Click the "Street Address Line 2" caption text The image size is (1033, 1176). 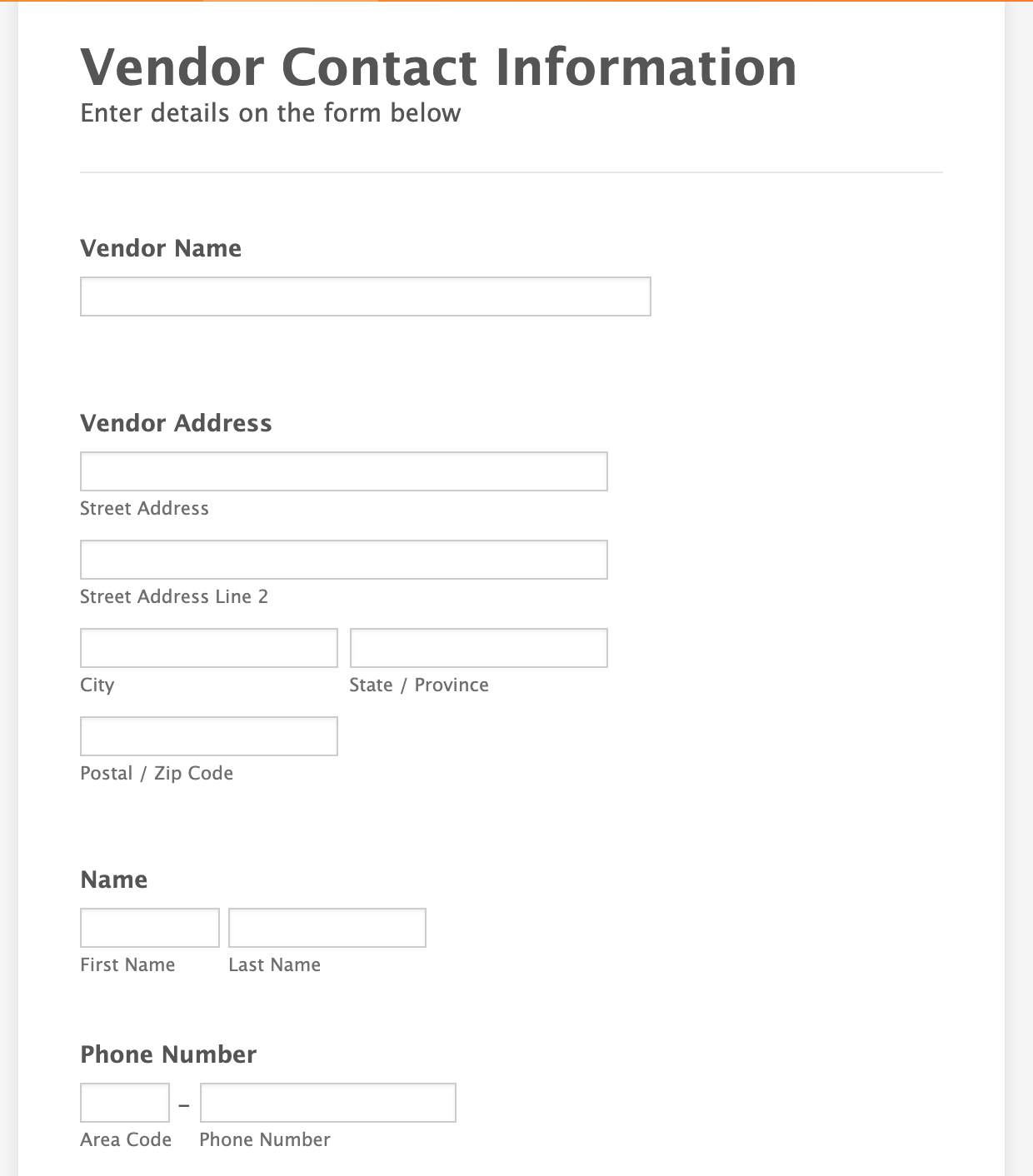tap(174, 596)
